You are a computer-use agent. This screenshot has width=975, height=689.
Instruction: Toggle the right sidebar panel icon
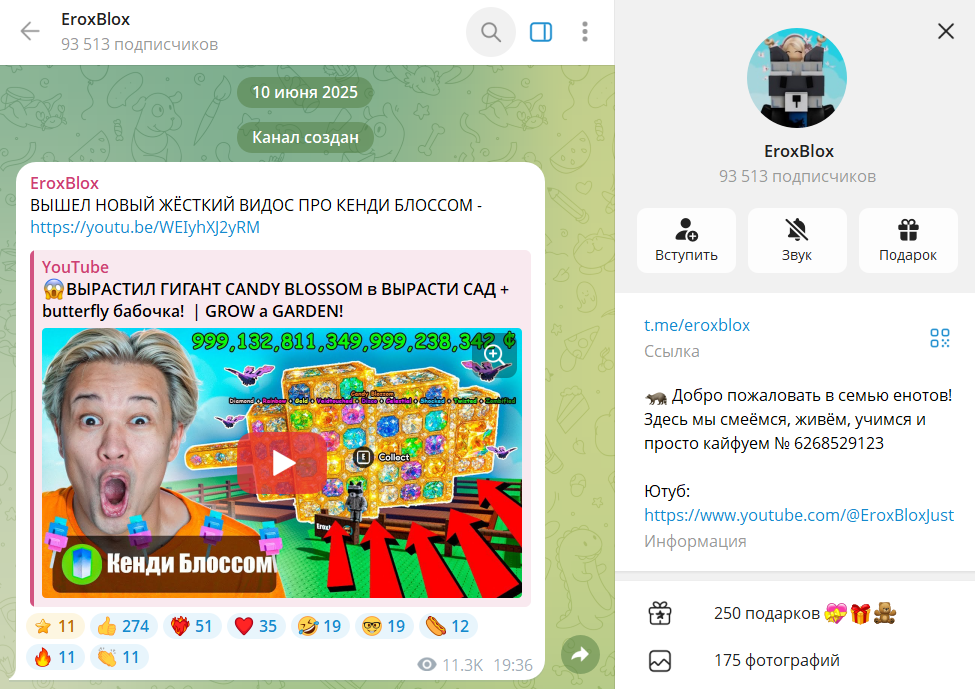coord(540,32)
